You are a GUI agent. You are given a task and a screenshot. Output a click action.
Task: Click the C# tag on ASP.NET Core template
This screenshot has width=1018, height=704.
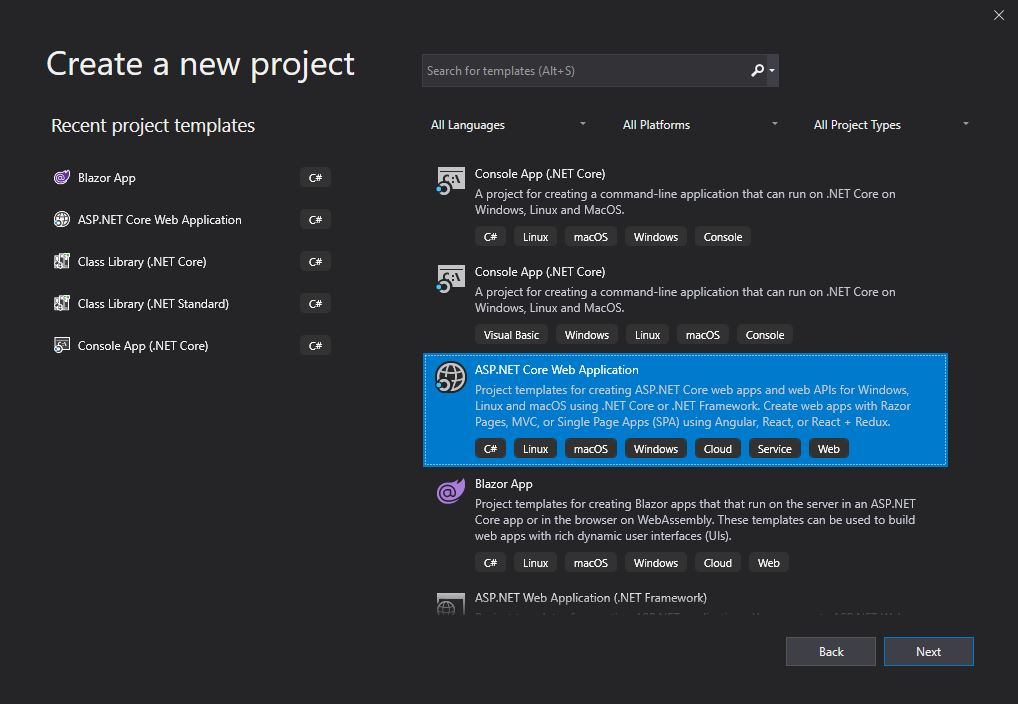[490, 449]
